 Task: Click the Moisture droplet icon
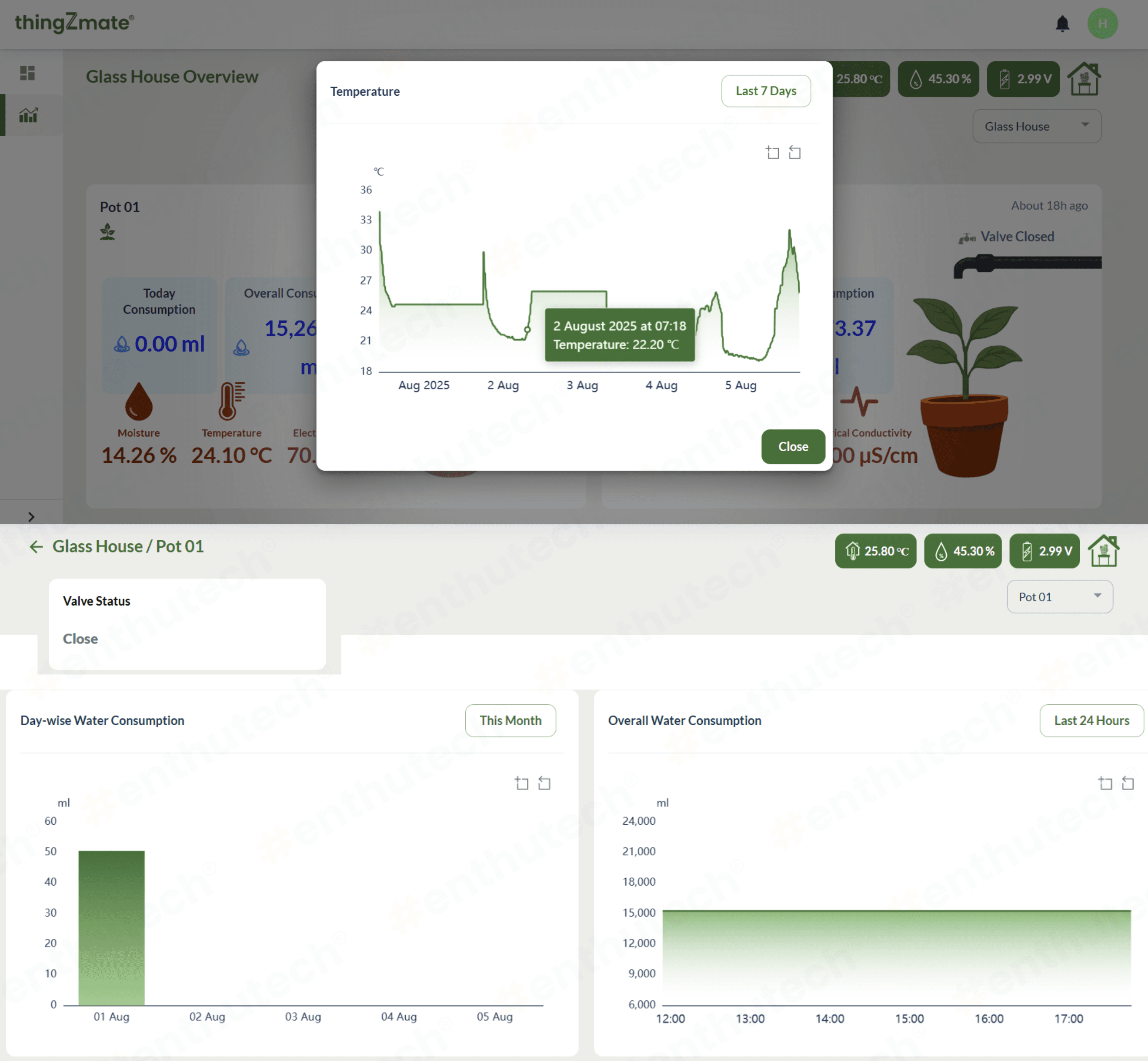coord(139,402)
